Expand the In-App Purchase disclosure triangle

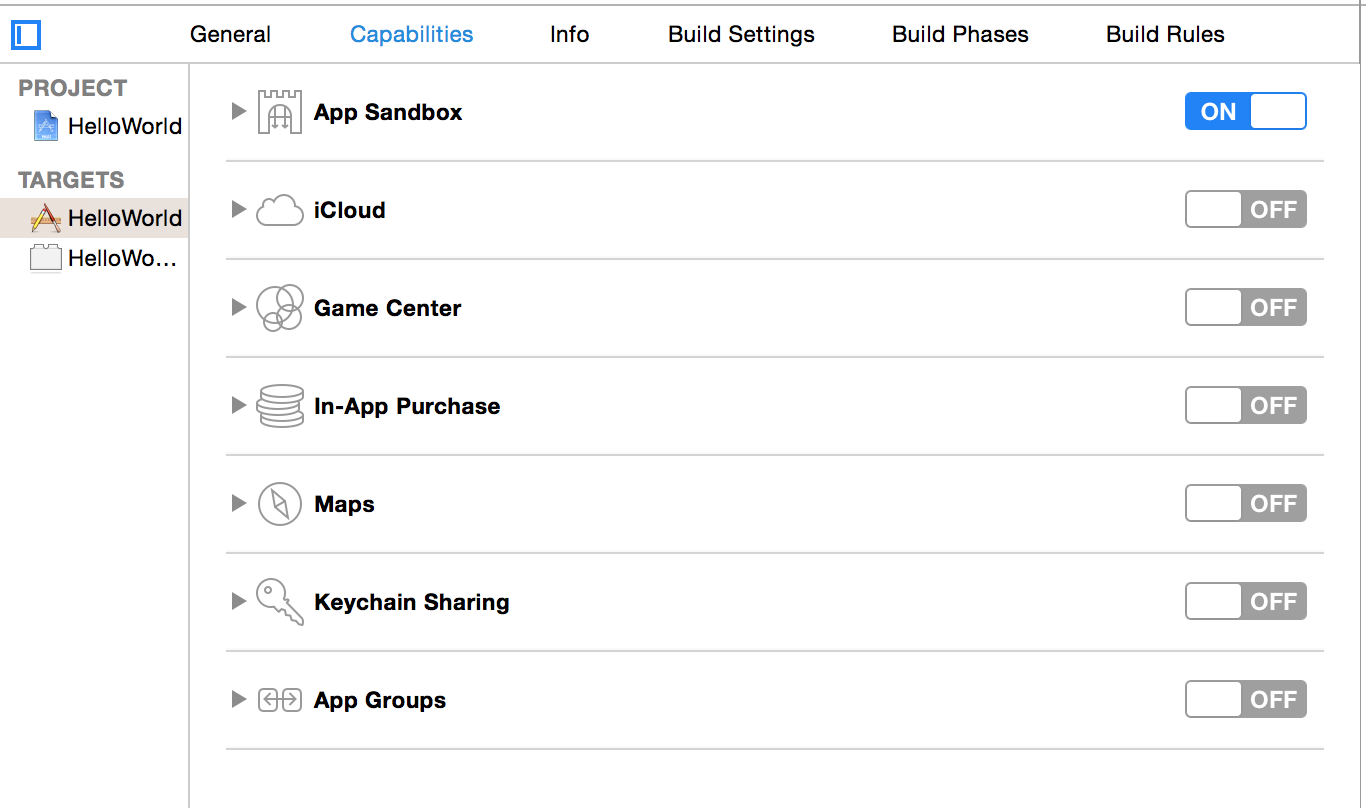coord(238,405)
